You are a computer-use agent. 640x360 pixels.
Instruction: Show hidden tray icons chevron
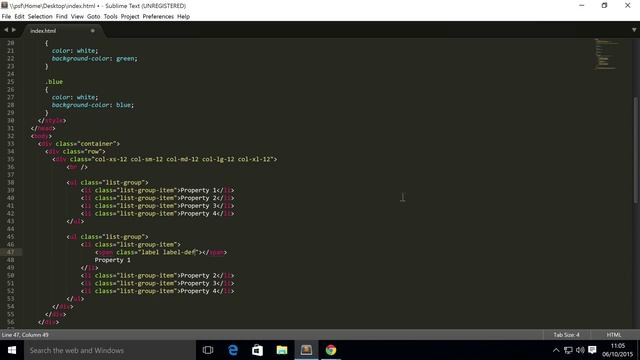pyautogui.click(x=556, y=350)
